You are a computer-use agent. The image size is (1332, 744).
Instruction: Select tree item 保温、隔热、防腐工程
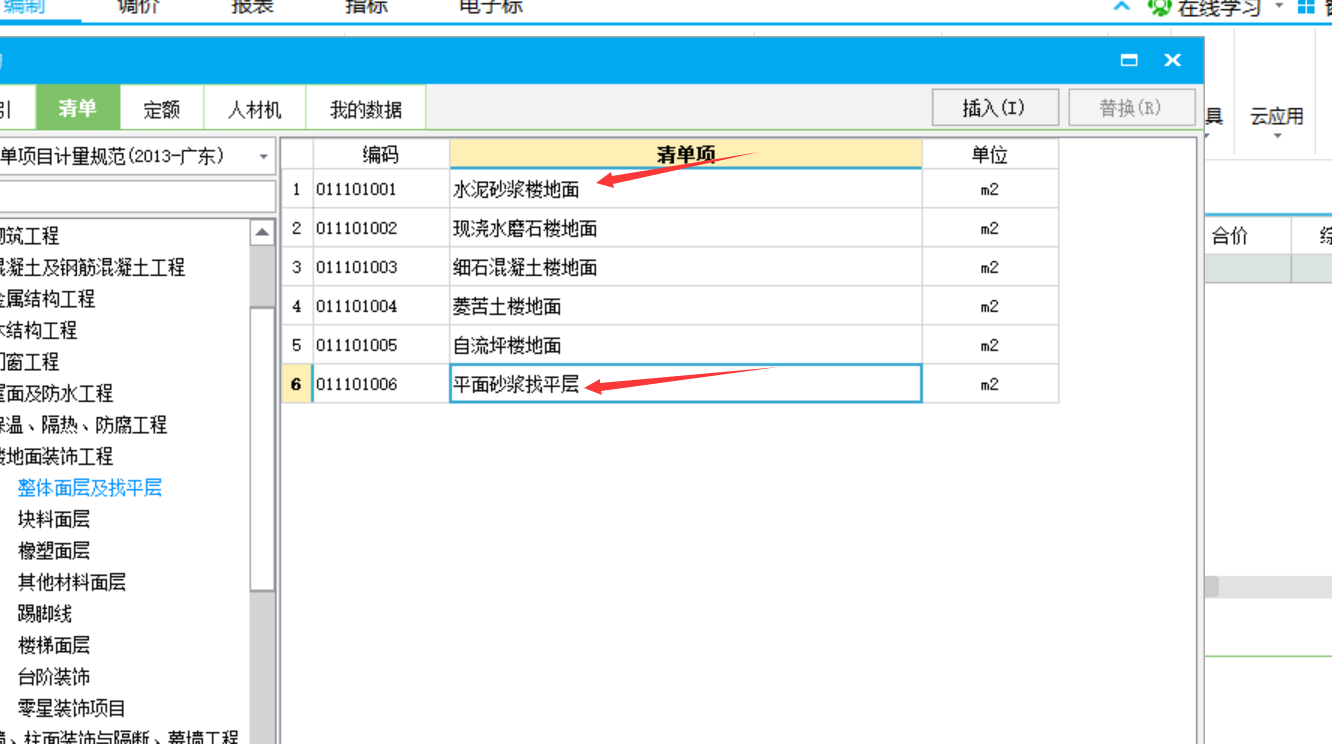pyautogui.click(x=84, y=425)
